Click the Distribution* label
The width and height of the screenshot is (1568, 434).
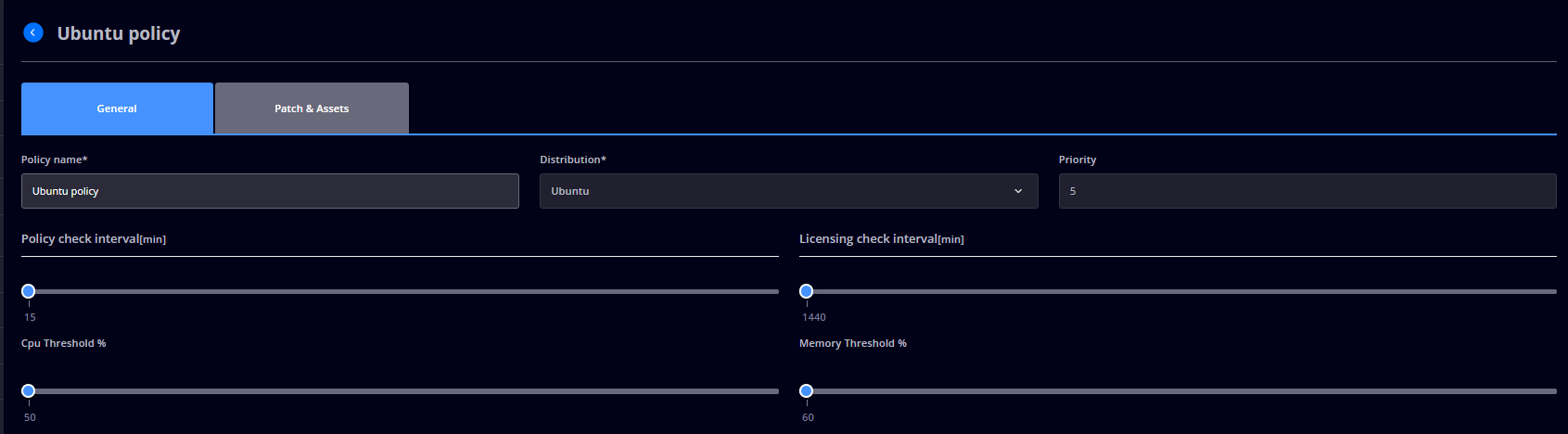(x=573, y=160)
